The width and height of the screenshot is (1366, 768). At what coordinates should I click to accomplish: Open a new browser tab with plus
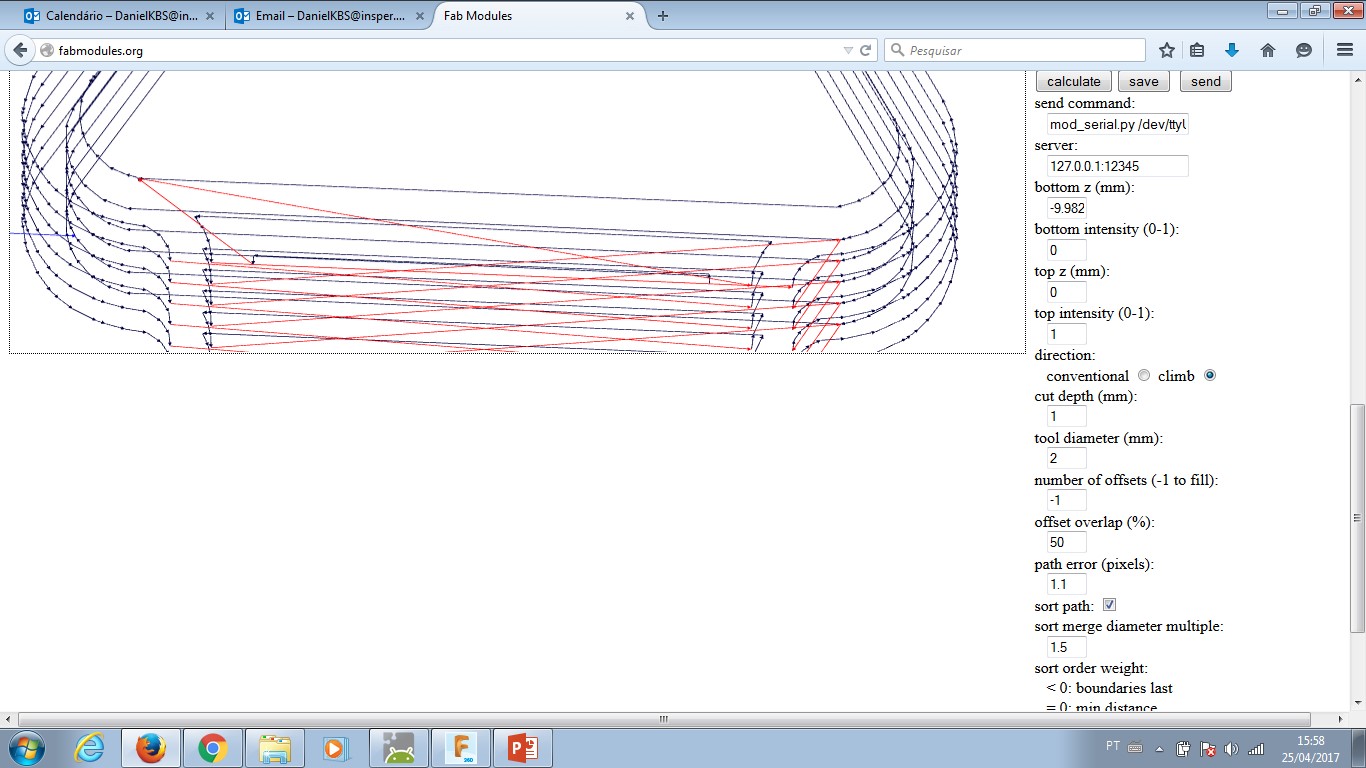point(663,16)
